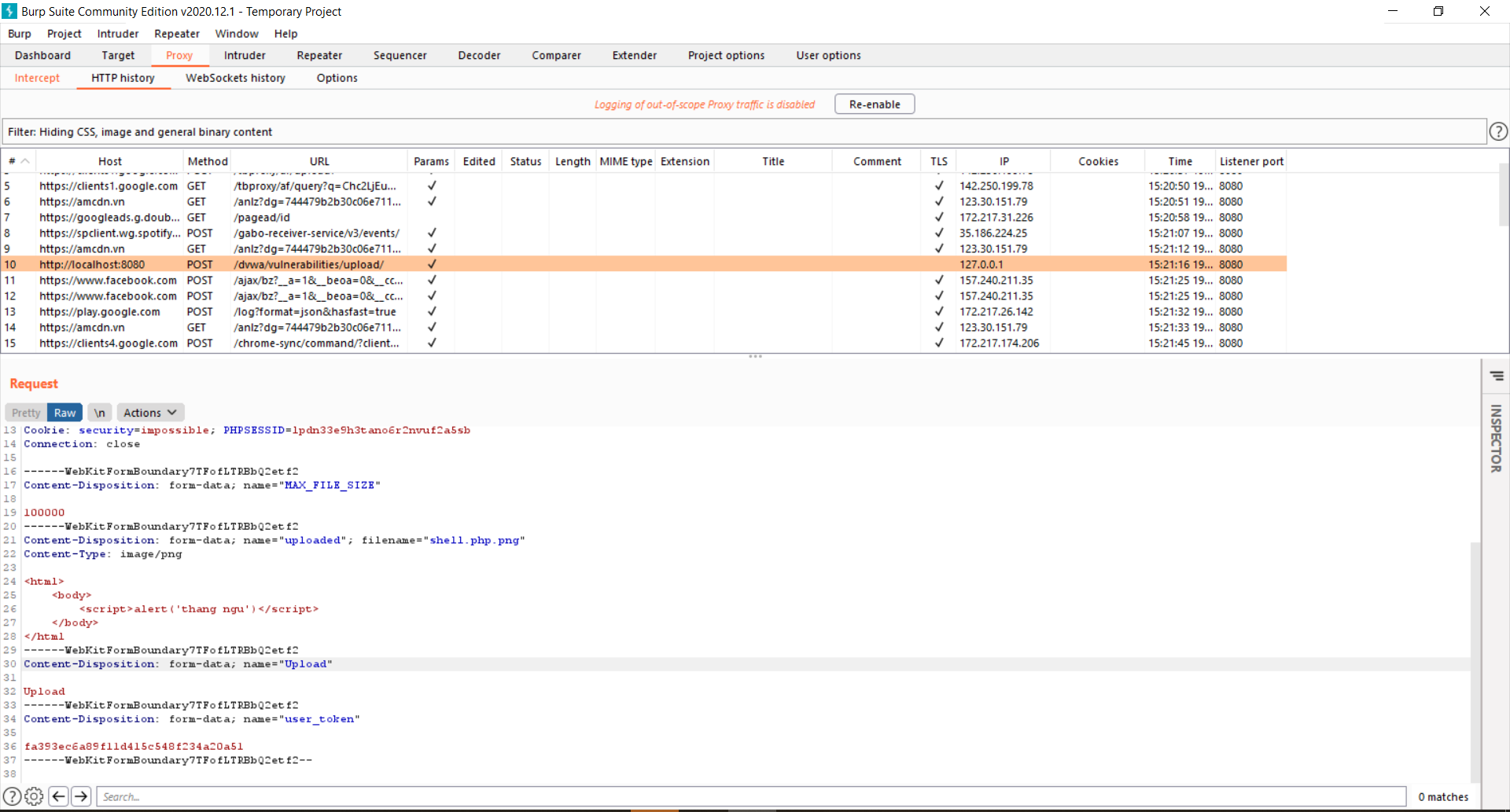This screenshot has height=812, width=1510.
Task: Open the Actions dropdown menu
Action: (150, 413)
